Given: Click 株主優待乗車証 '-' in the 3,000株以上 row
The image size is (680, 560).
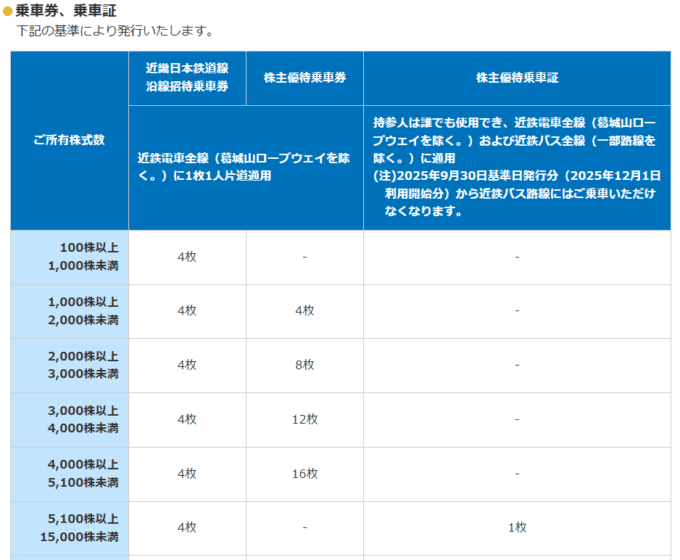Looking at the screenshot, I should point(517,419).
